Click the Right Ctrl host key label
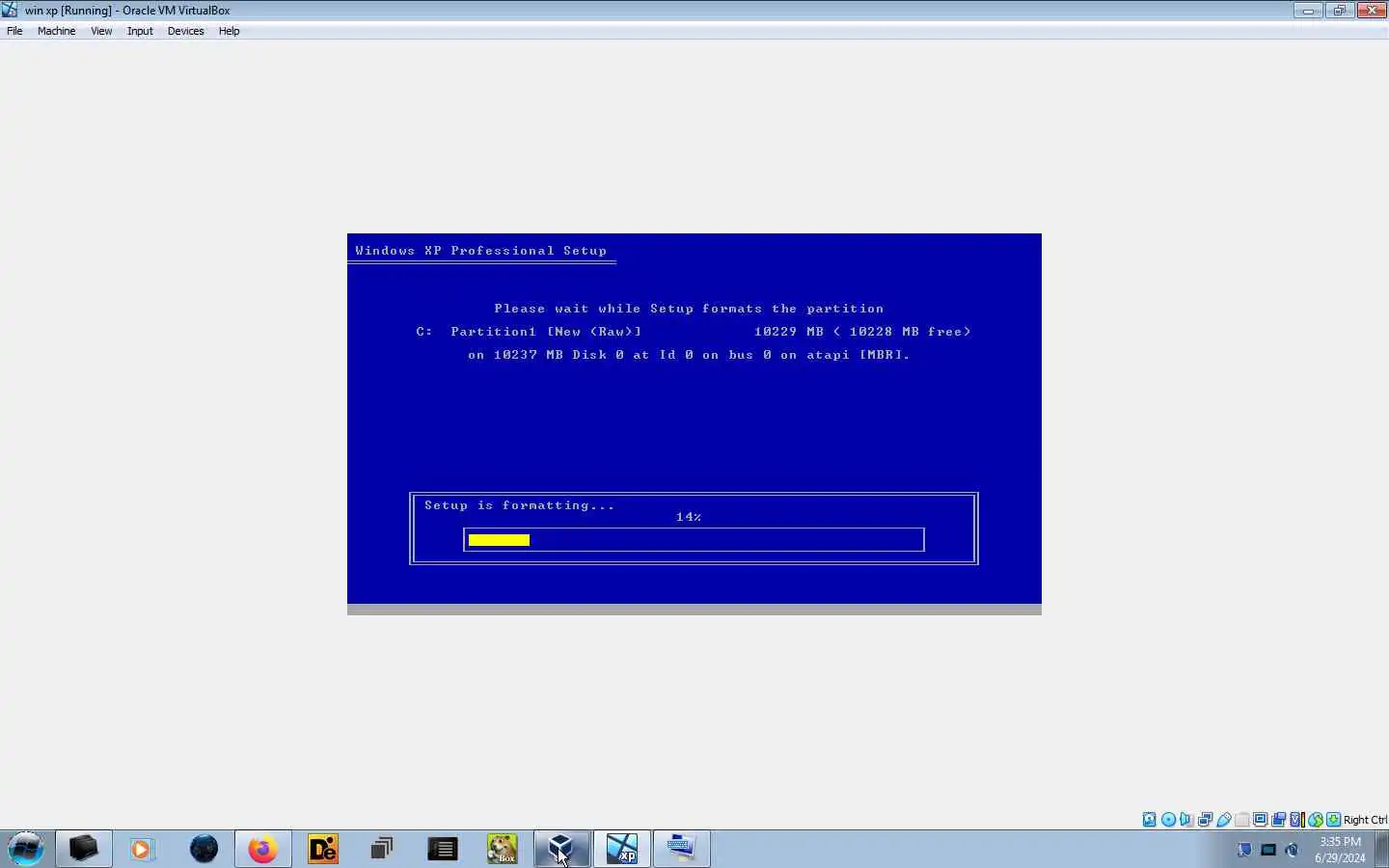The image size is (1389, 868). pos(1365,820)
